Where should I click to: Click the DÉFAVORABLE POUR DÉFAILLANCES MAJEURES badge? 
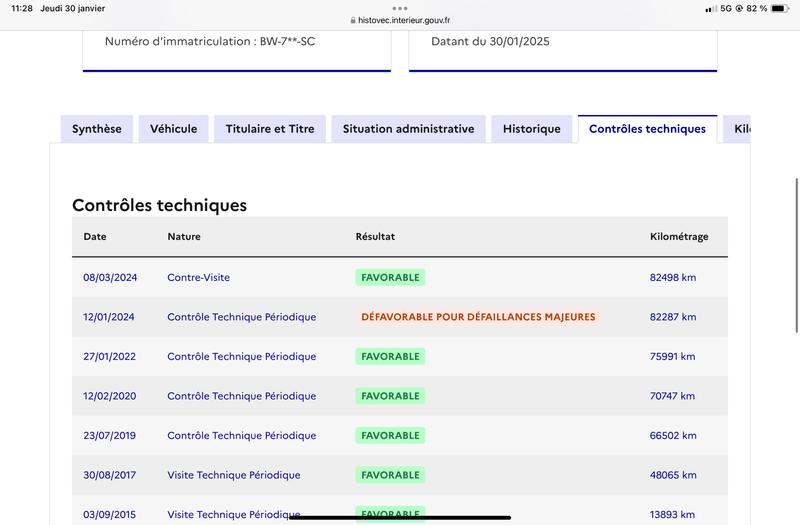coord(478,317)
